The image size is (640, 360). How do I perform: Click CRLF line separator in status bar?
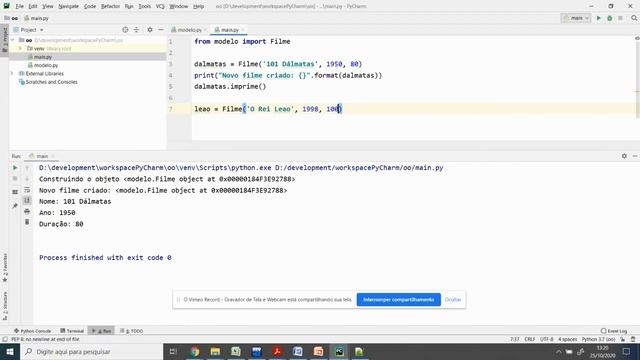pos(530,339)
